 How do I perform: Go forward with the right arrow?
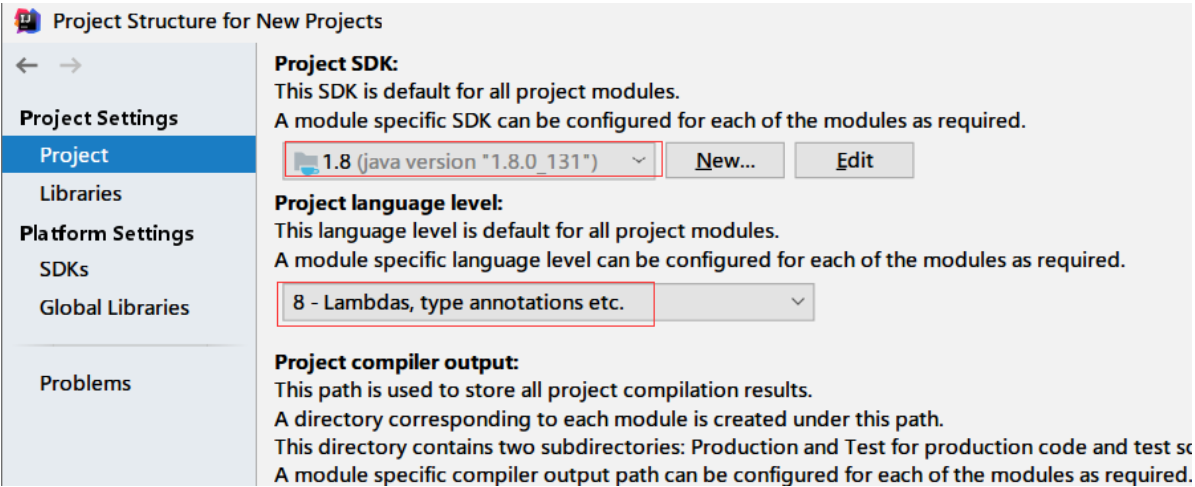pyautogui.click(x=71, y=66)
